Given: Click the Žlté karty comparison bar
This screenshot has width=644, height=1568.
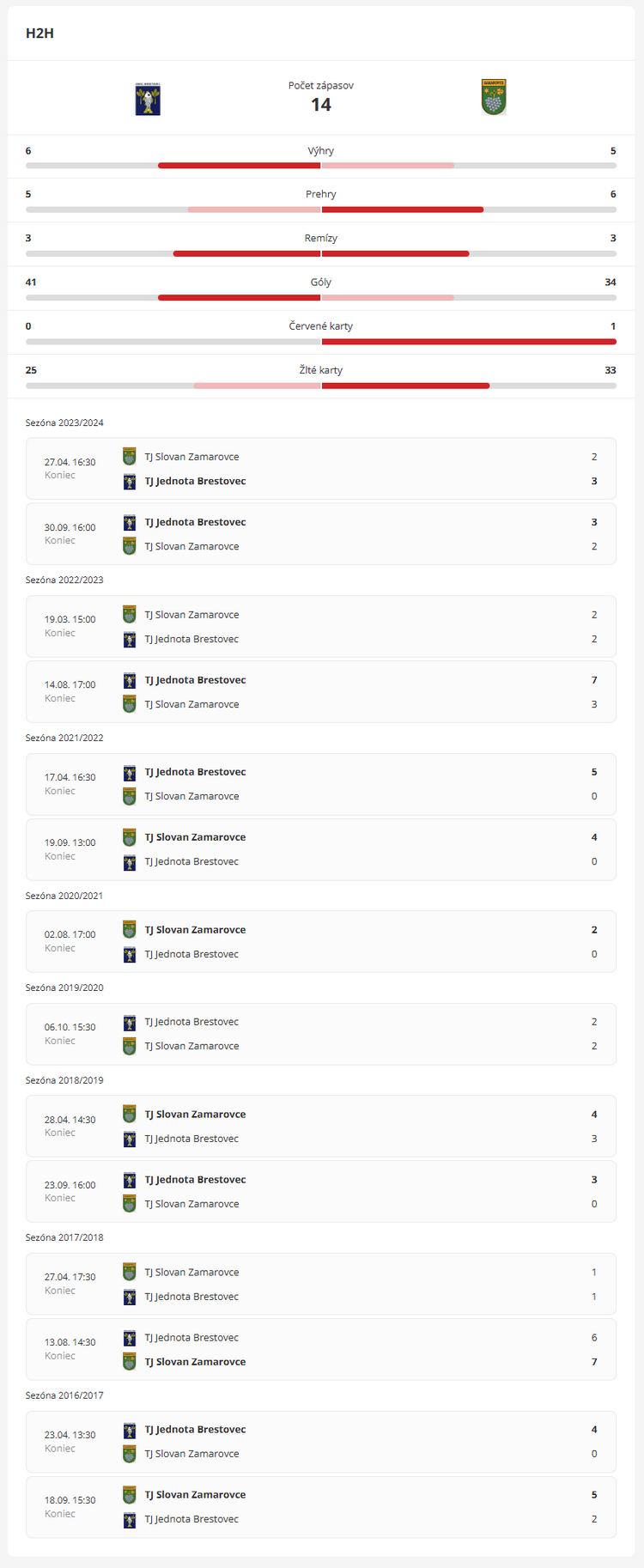Looking at the screenshot, I should [x=321, y=386].
